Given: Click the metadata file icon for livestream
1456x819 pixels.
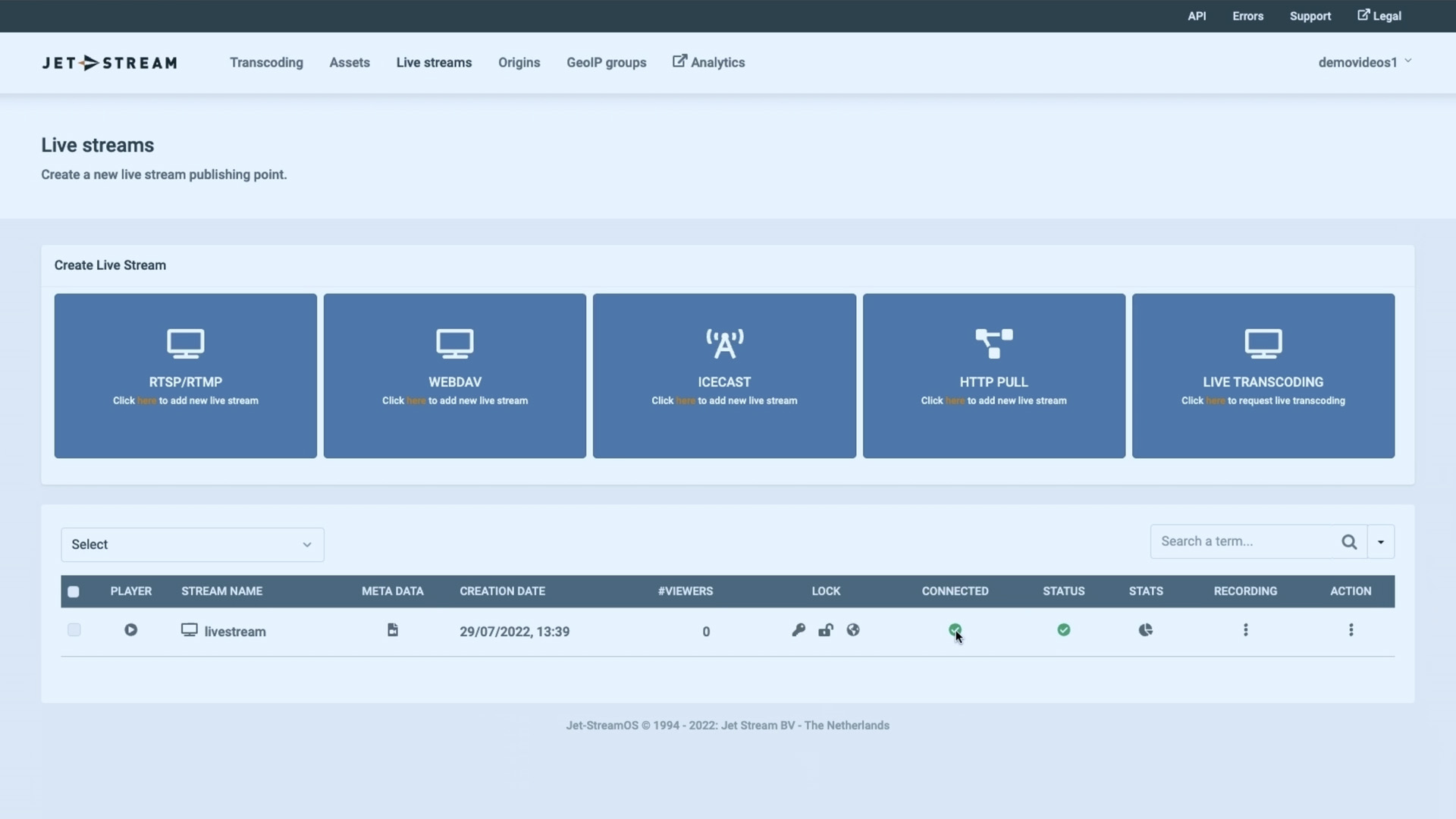Looking at the screenshot, I should point(393,630).
